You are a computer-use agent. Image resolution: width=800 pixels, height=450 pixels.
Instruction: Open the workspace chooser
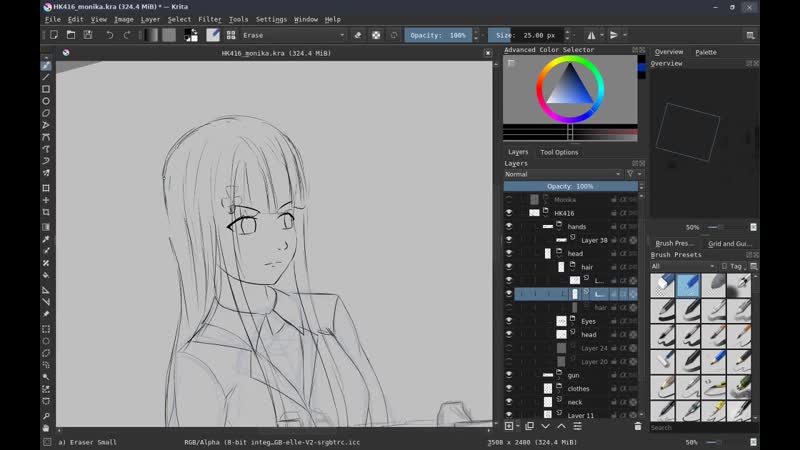click(x=750, y=35)
